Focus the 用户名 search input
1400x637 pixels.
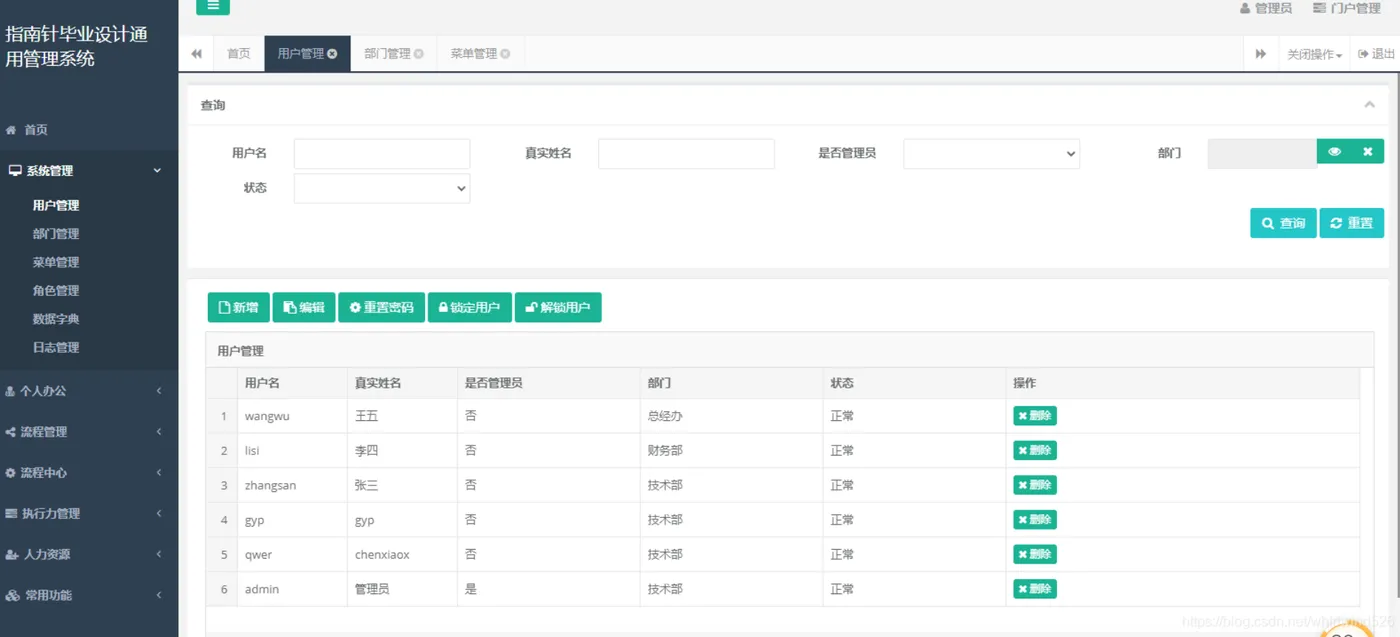382,153
